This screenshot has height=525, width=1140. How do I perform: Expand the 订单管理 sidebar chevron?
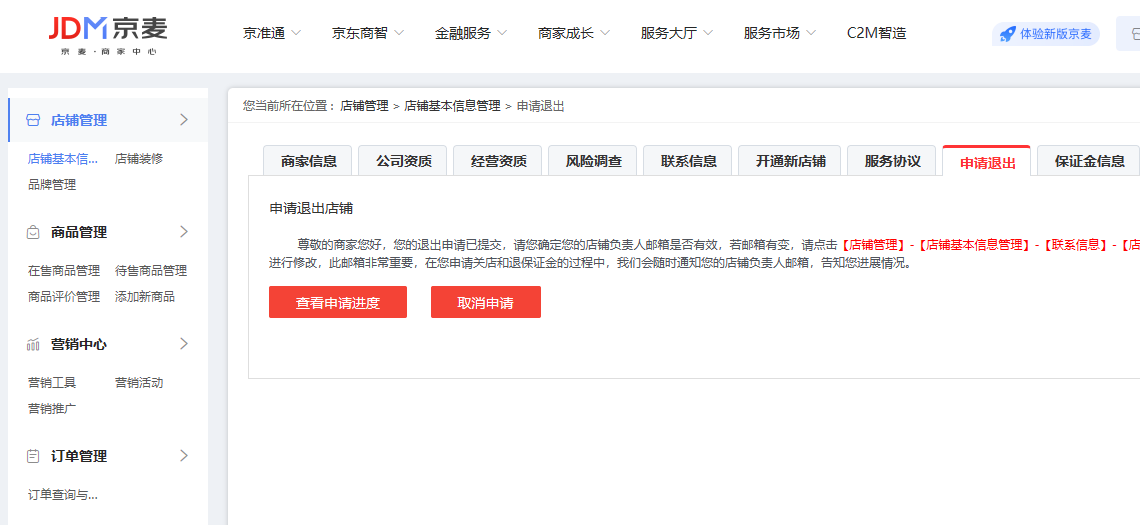tap(184, 456)
